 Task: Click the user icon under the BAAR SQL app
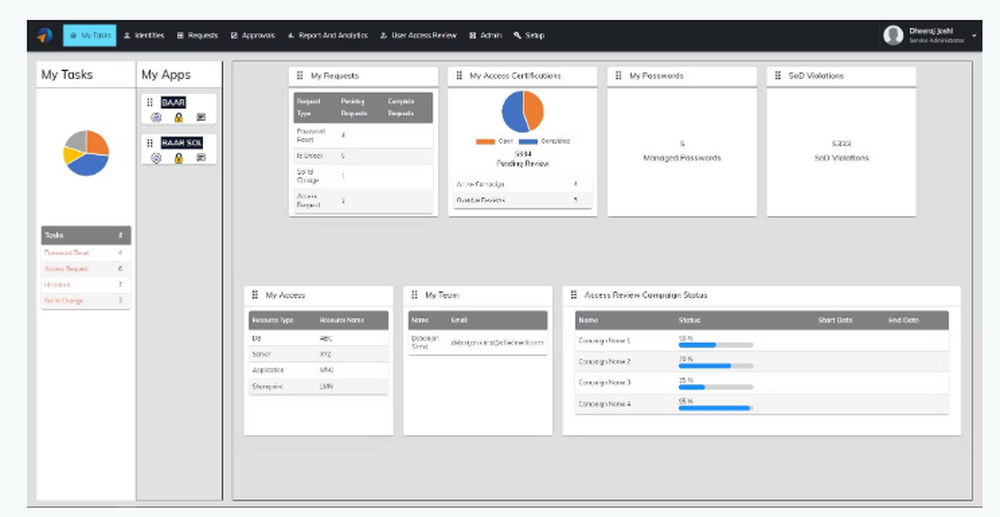pyautogui.click(x=156, y=158)
